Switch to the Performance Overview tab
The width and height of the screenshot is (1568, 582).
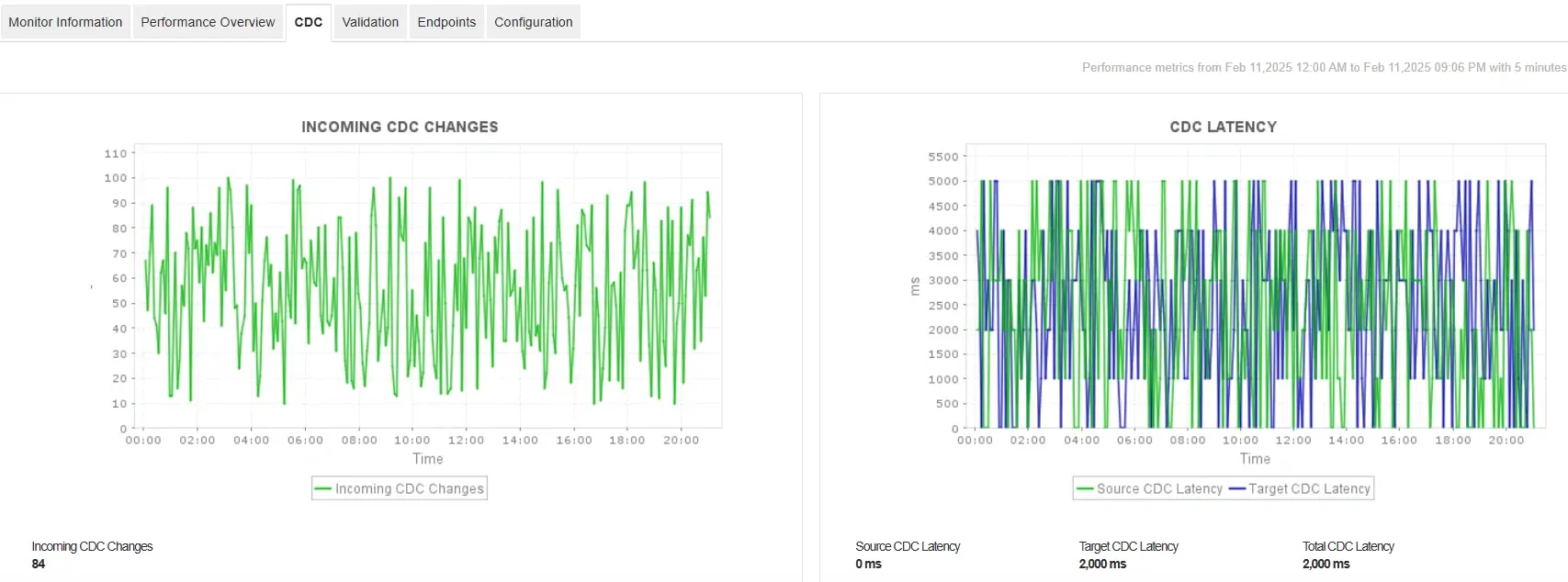coord(208,22)
